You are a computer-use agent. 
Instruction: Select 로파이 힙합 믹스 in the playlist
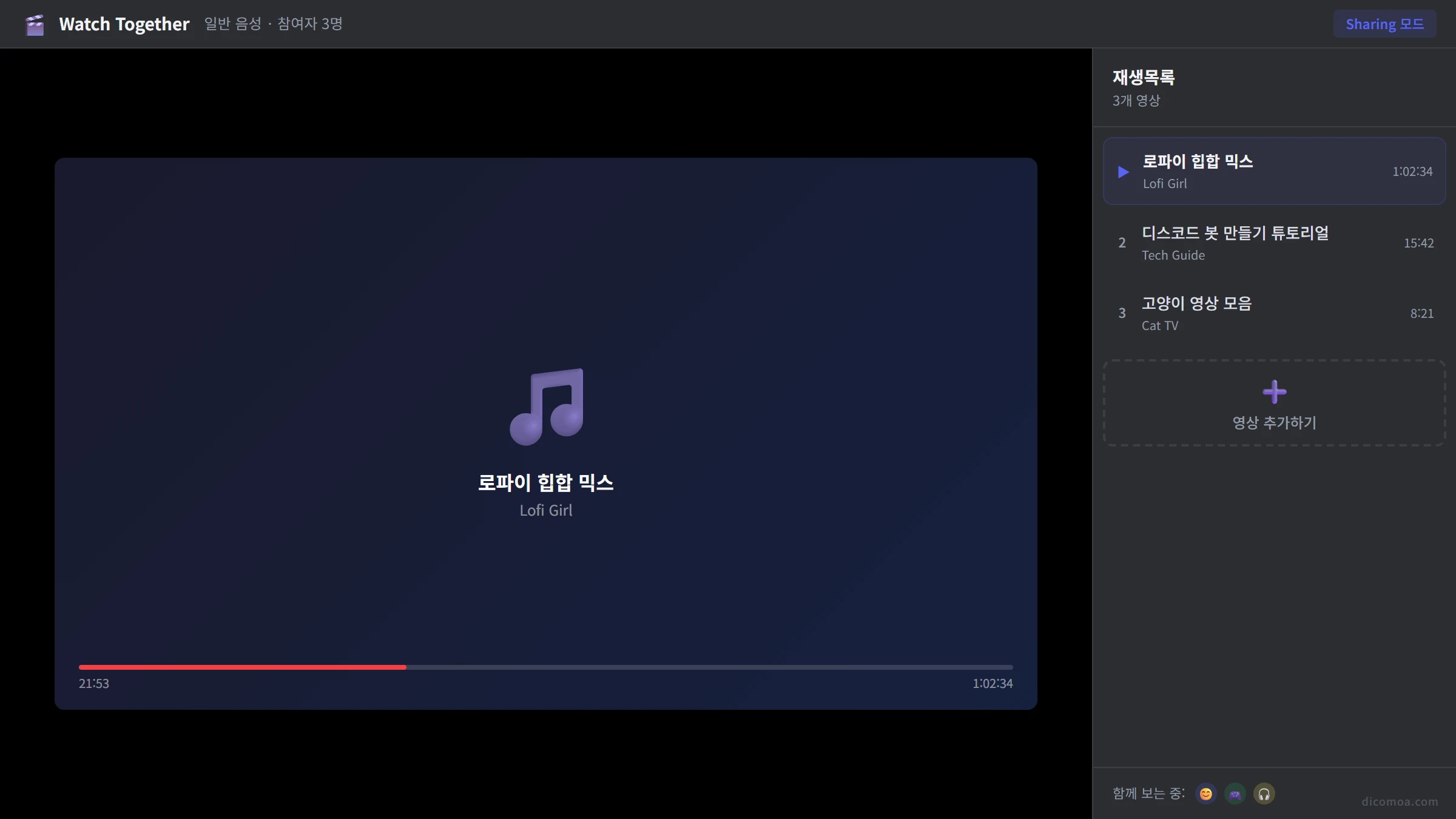pos(1274,171)
